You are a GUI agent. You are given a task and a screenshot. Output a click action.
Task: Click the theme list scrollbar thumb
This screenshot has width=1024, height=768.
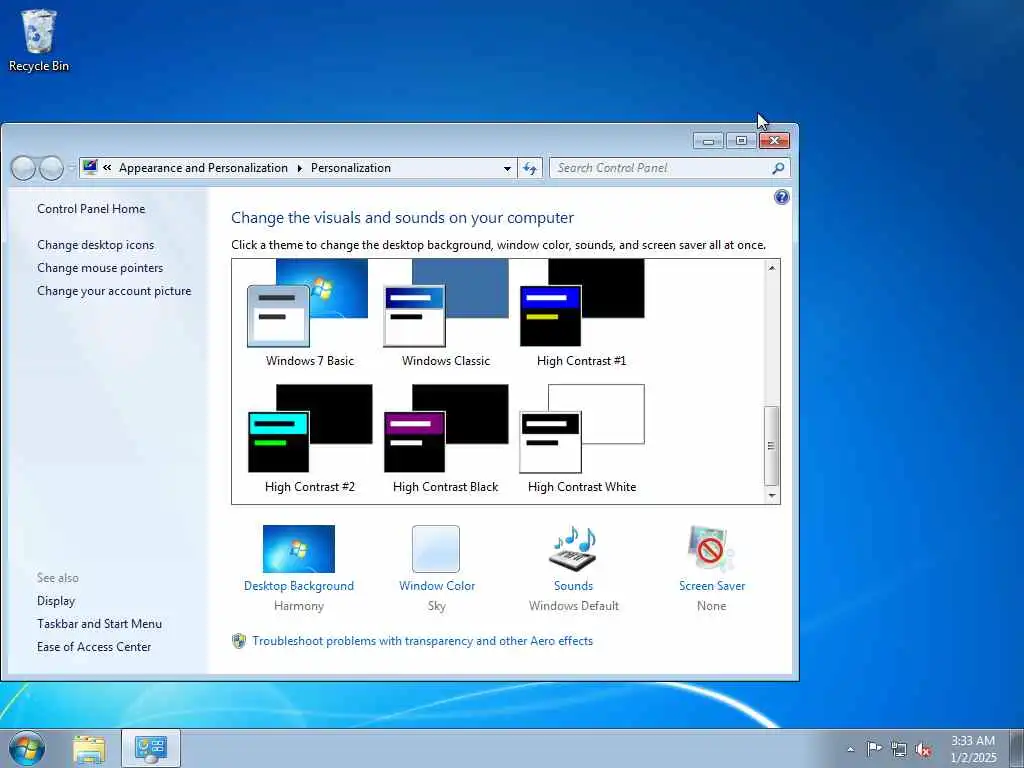772,446
